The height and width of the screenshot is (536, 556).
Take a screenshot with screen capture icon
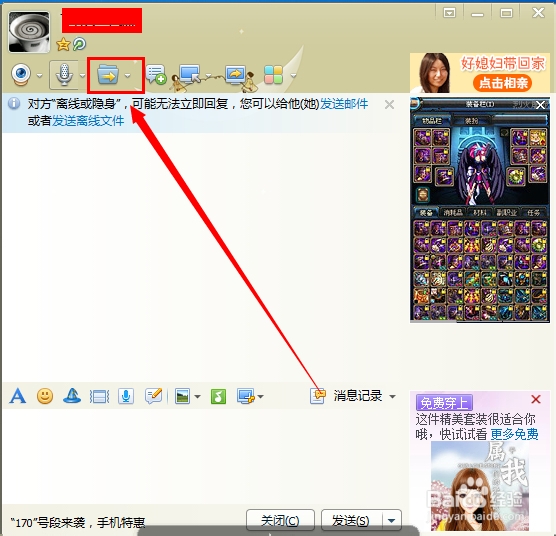pyautogui.click(x=246, y=396)
